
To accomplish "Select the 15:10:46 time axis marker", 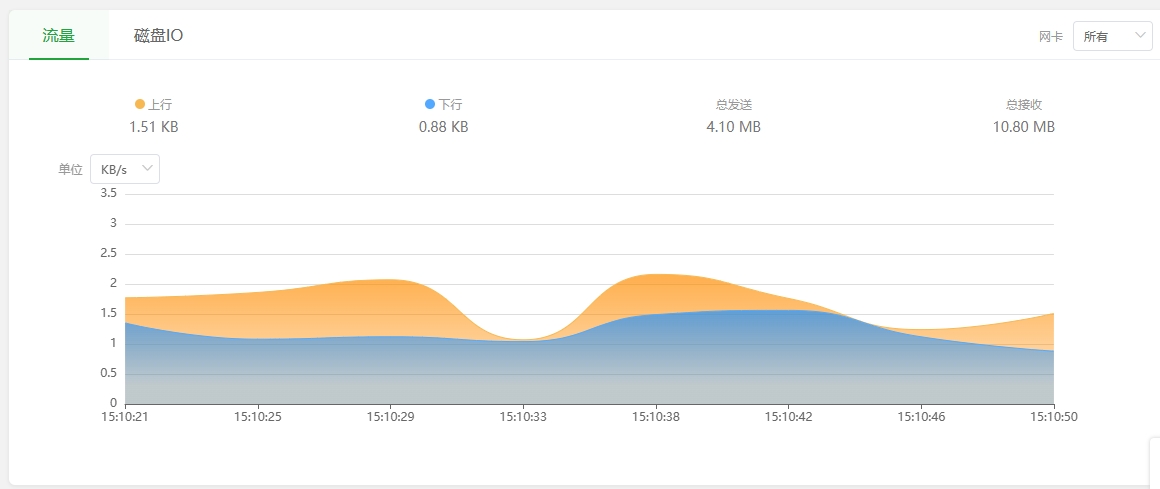I will coord(921,416).
